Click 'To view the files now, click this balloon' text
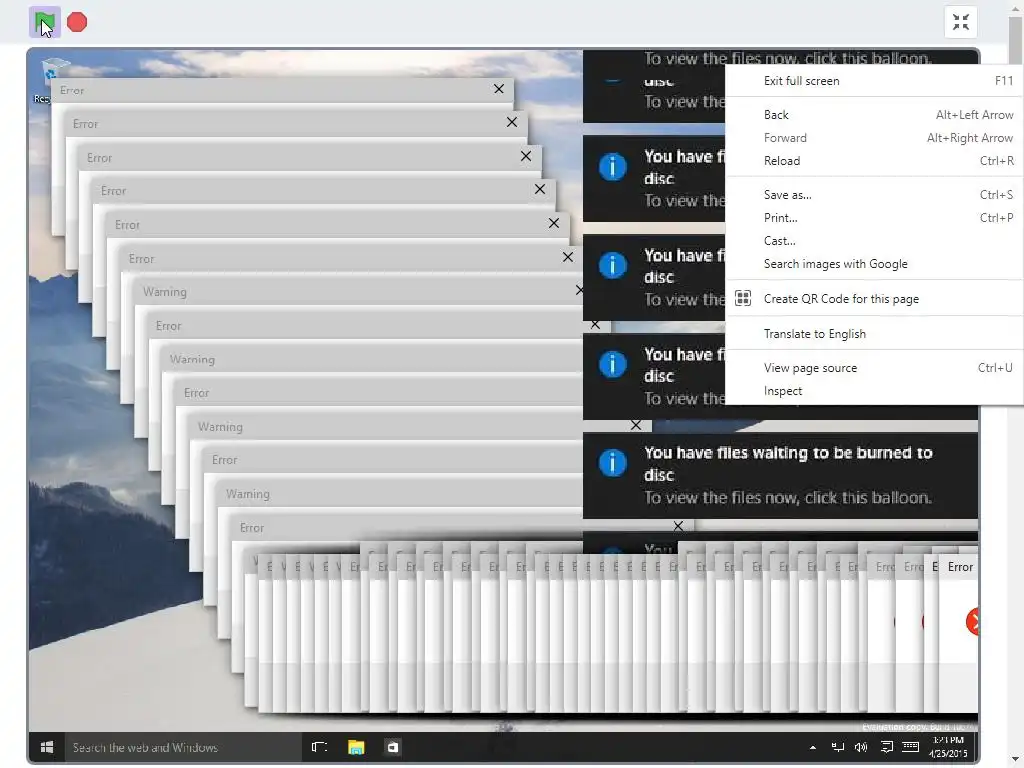Screen dimensions: 1024x768 coord(788,498)
